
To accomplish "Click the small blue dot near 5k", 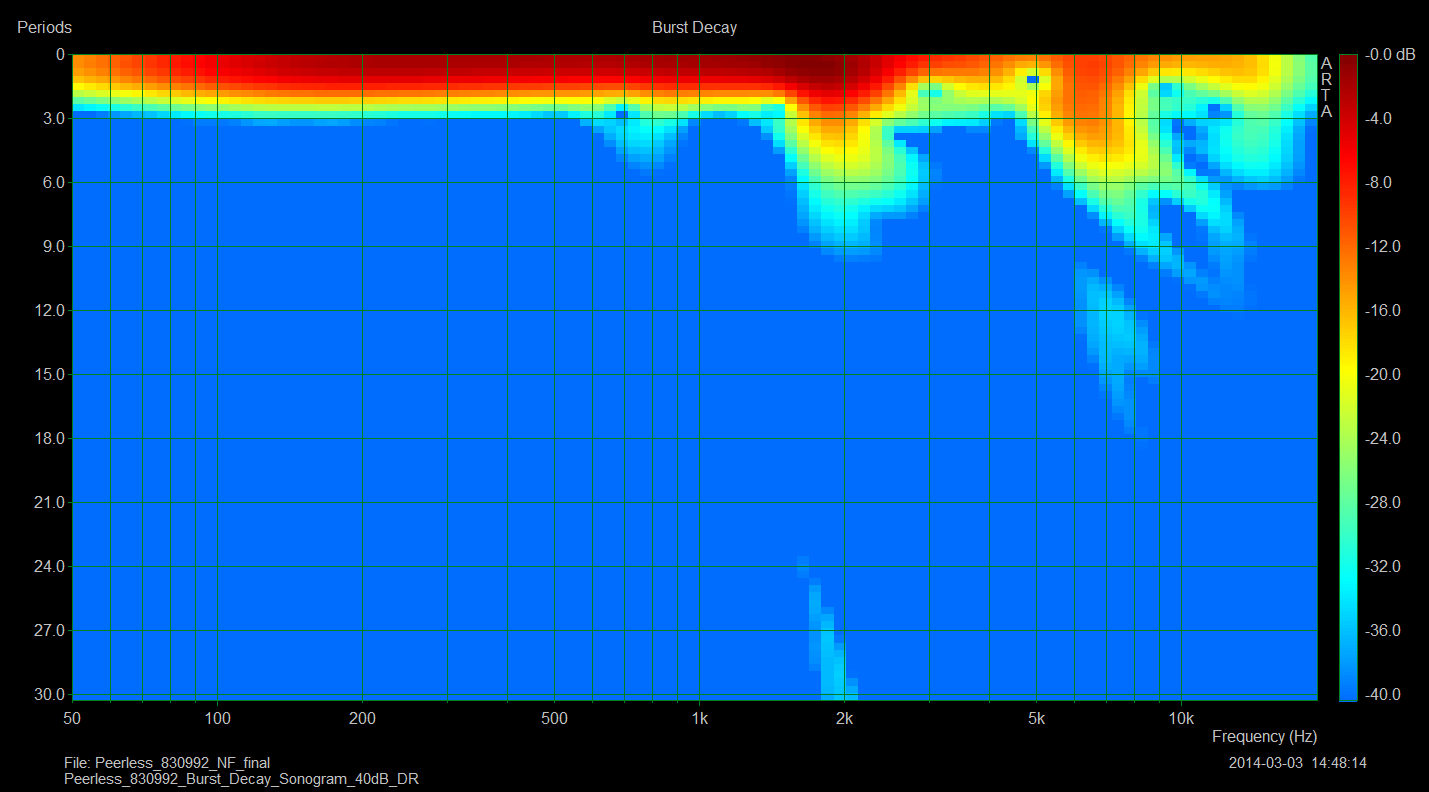I will pyautogui.click(x=1033, y=79).
